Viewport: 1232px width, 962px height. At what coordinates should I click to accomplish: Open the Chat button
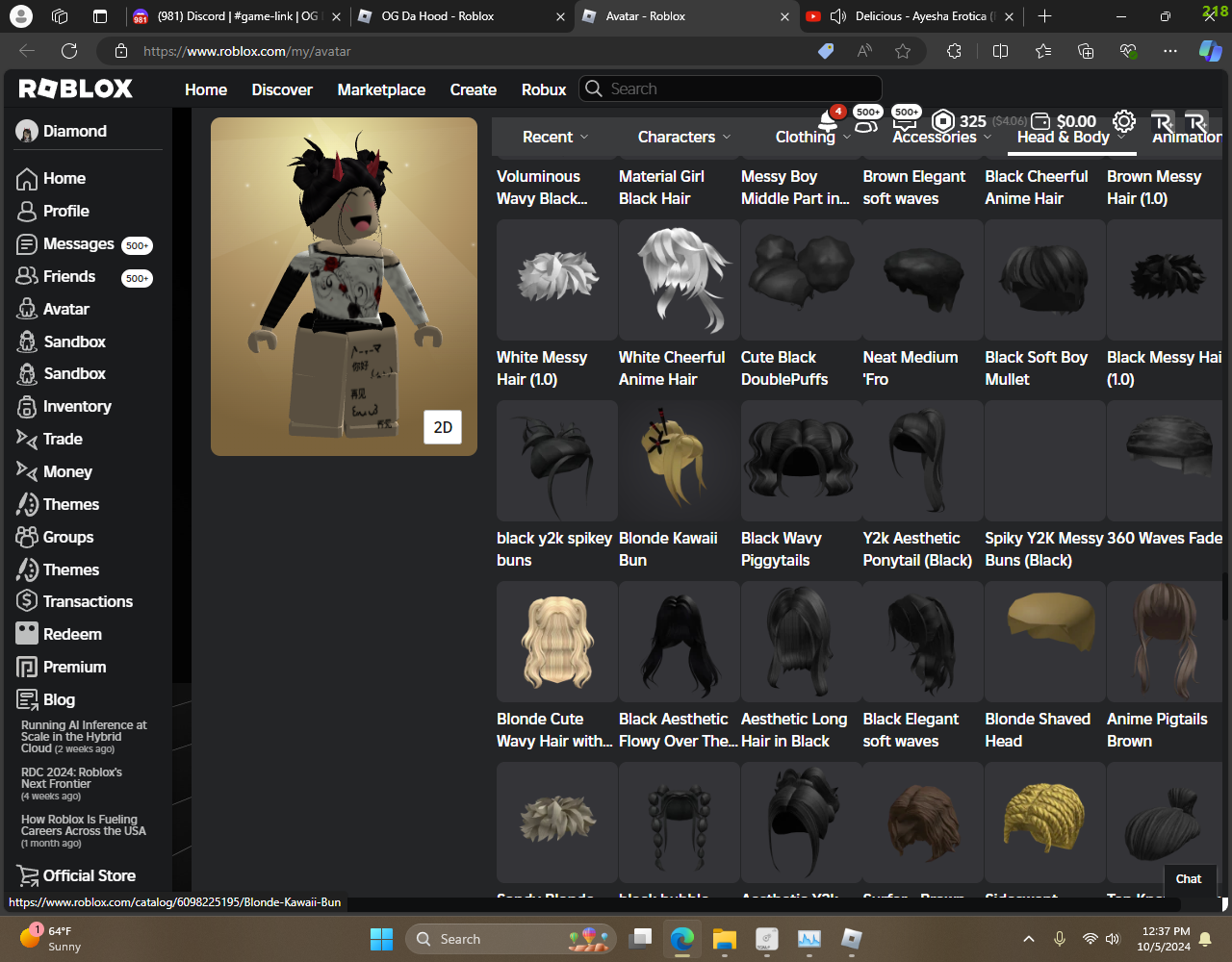click(x=1189, y=878)
